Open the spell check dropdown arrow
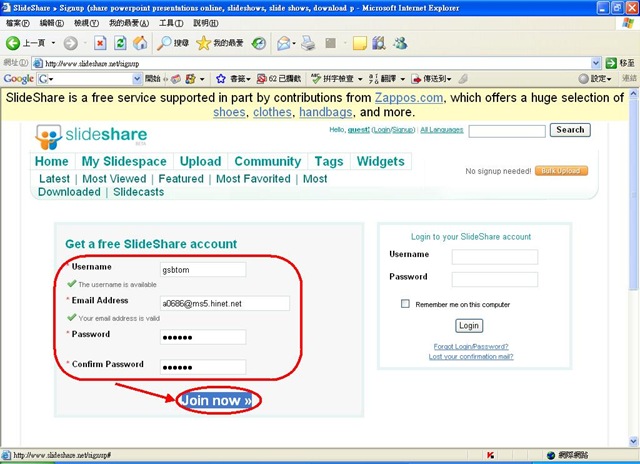Image resolution: width=640 pixels, height=464 pixels. click(x=360, y=79)
